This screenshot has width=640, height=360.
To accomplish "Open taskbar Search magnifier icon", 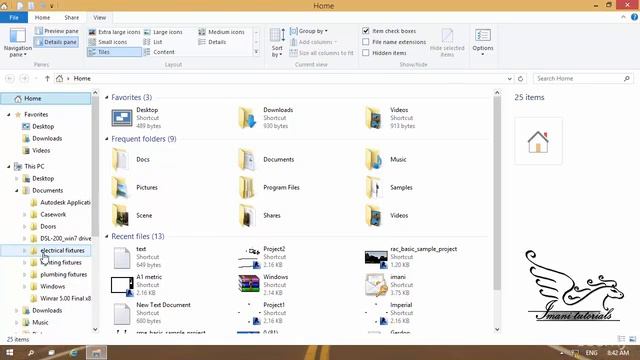I will point(31,353).
